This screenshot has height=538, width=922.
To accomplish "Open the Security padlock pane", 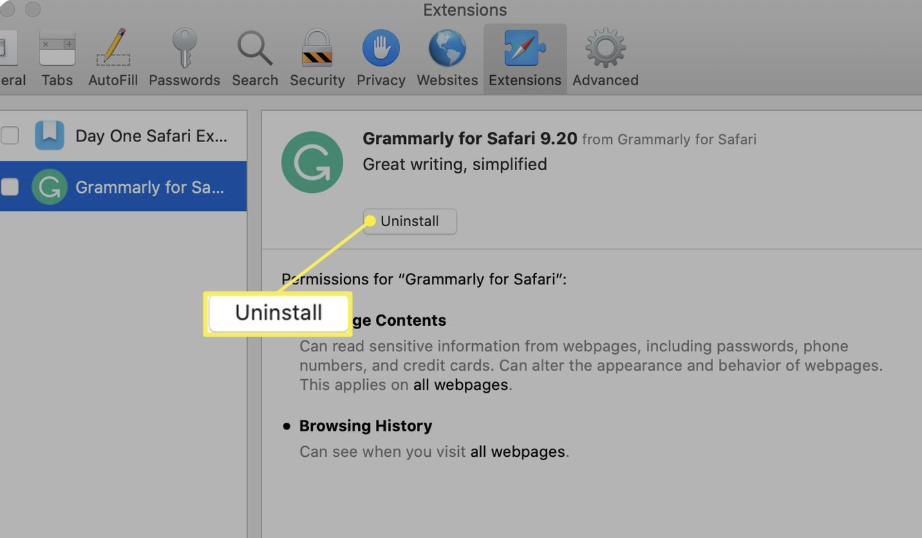I will 317,59.
